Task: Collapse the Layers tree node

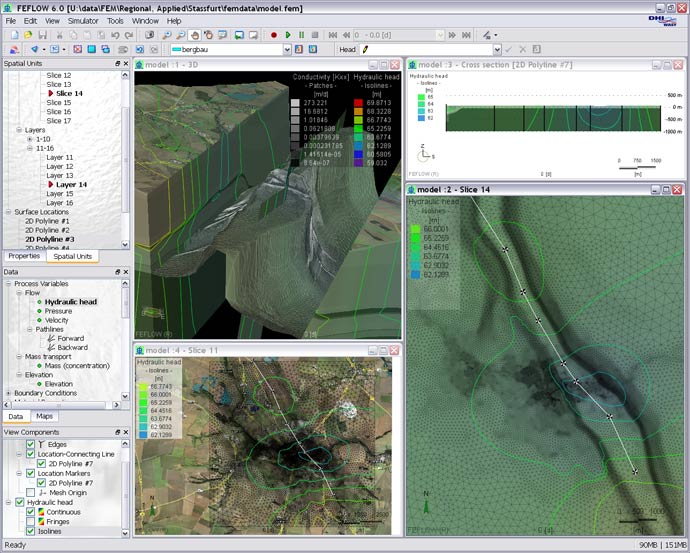Action: tap(19, 130)
